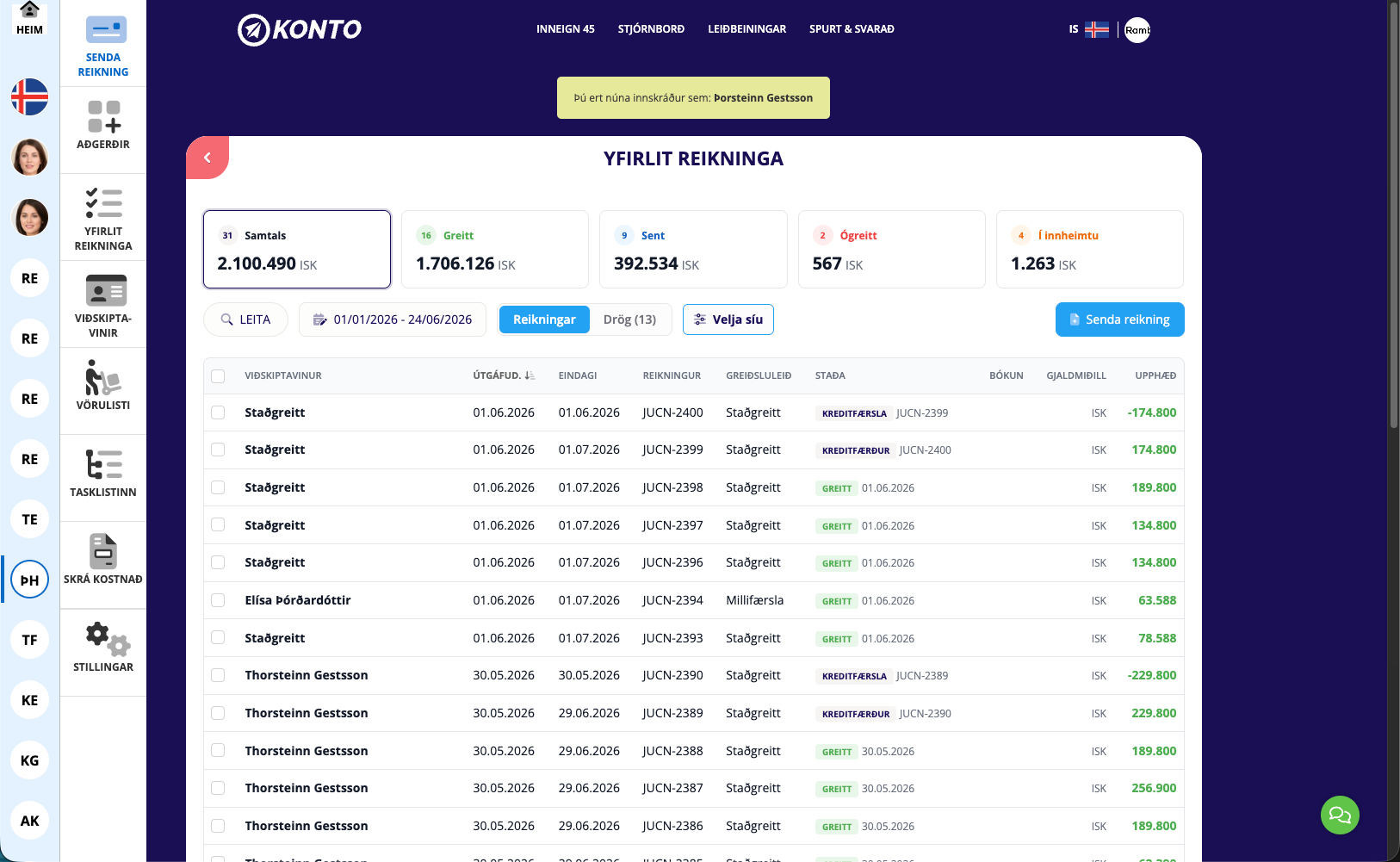Image resolution: width=1400 pixels, height=862 pixels.
Task: Open customer Elísa Þórðardóttir
Action: click(298, 600)
